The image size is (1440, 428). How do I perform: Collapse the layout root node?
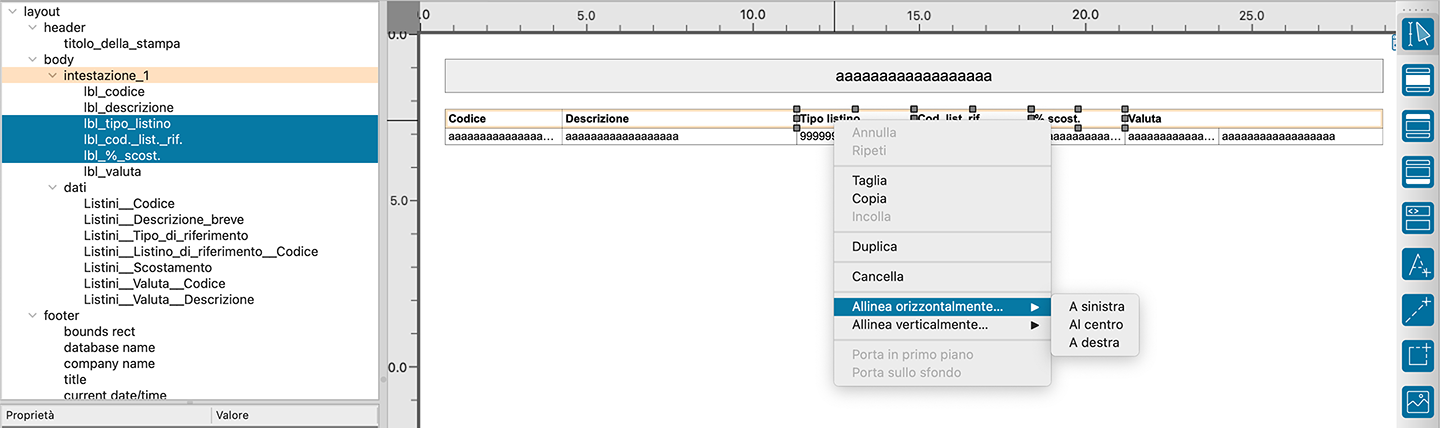pyautogui.click(x=12, y=12)
